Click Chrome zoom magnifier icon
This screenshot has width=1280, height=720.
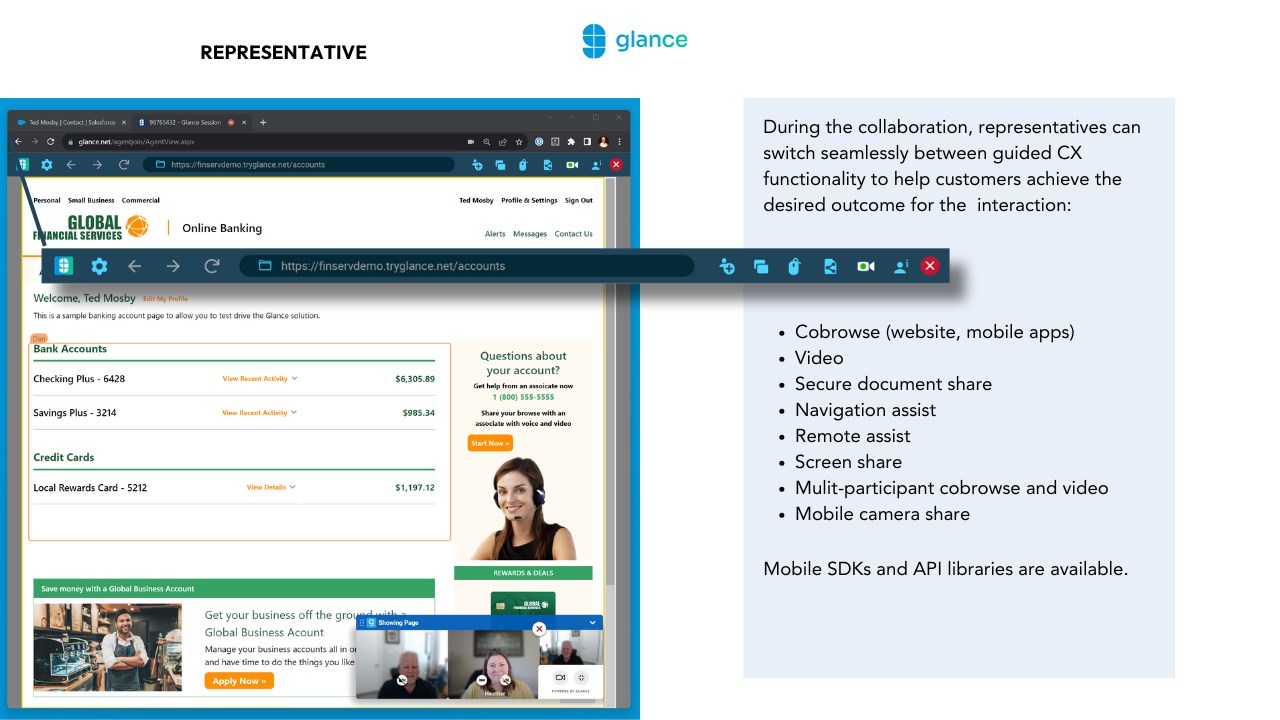[487, 142]
